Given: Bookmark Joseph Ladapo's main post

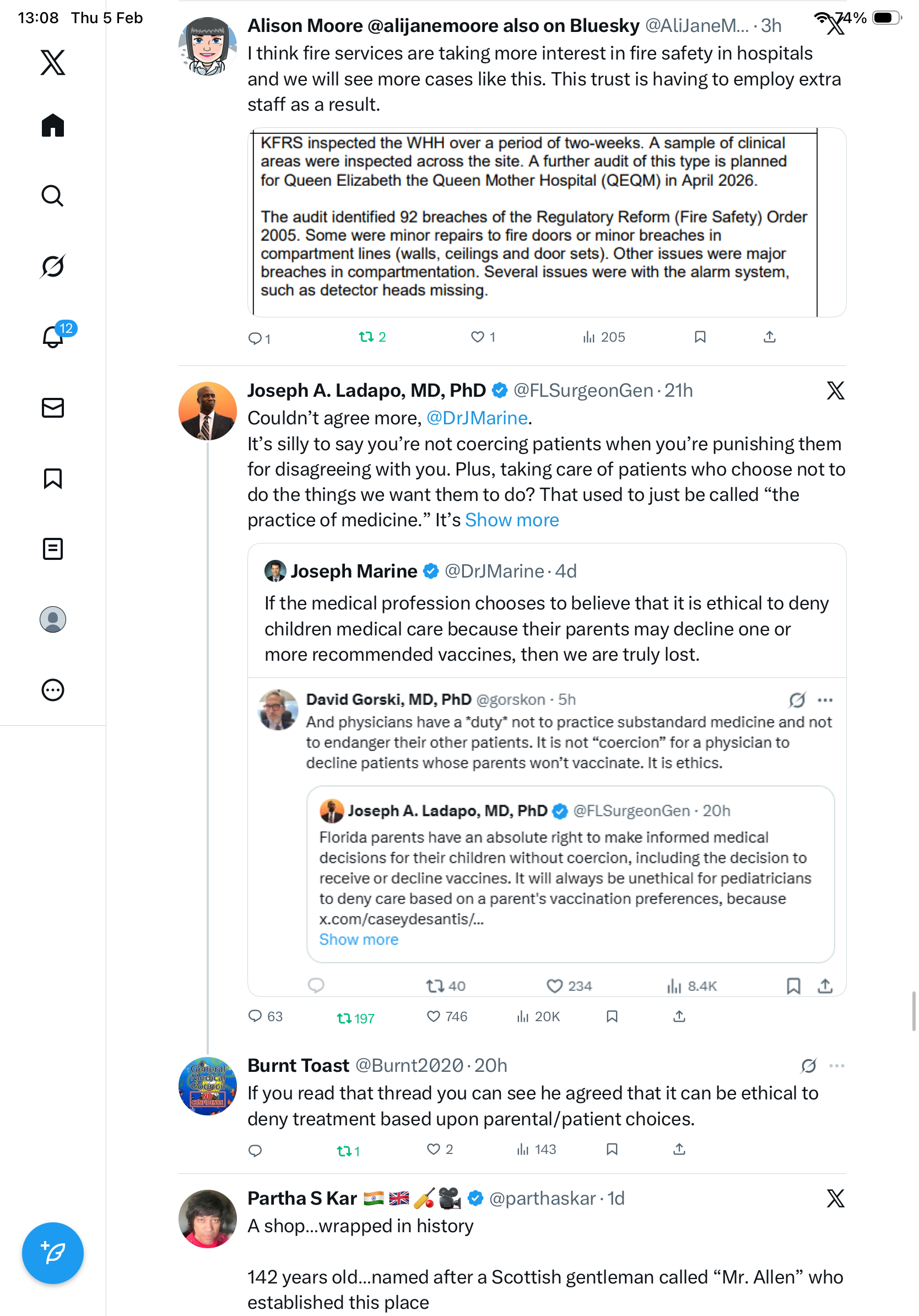Looking at the screenshot, I should [x=612, y=1016].
